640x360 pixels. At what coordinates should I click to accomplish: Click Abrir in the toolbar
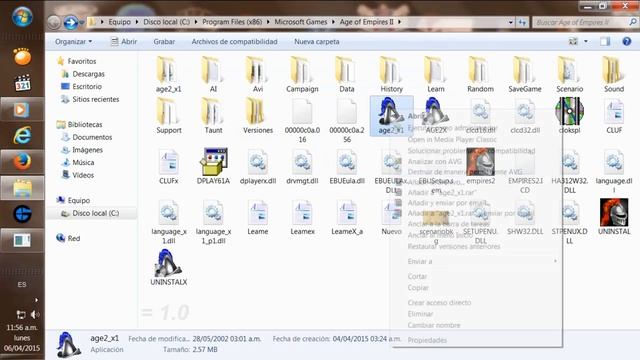coord(124,42)
